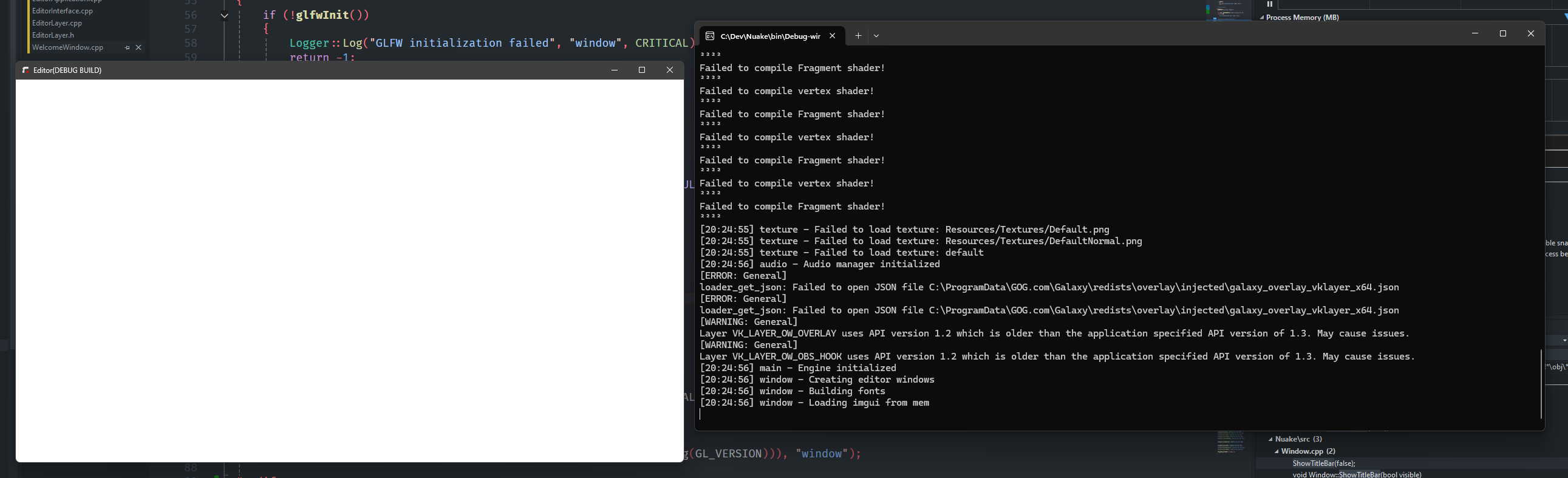Click the VK_LAYER_OW_OBS_HOOK warning line
This screenshot has width=1568, height=478.
pyautogui.click(x=1057, y=357)
